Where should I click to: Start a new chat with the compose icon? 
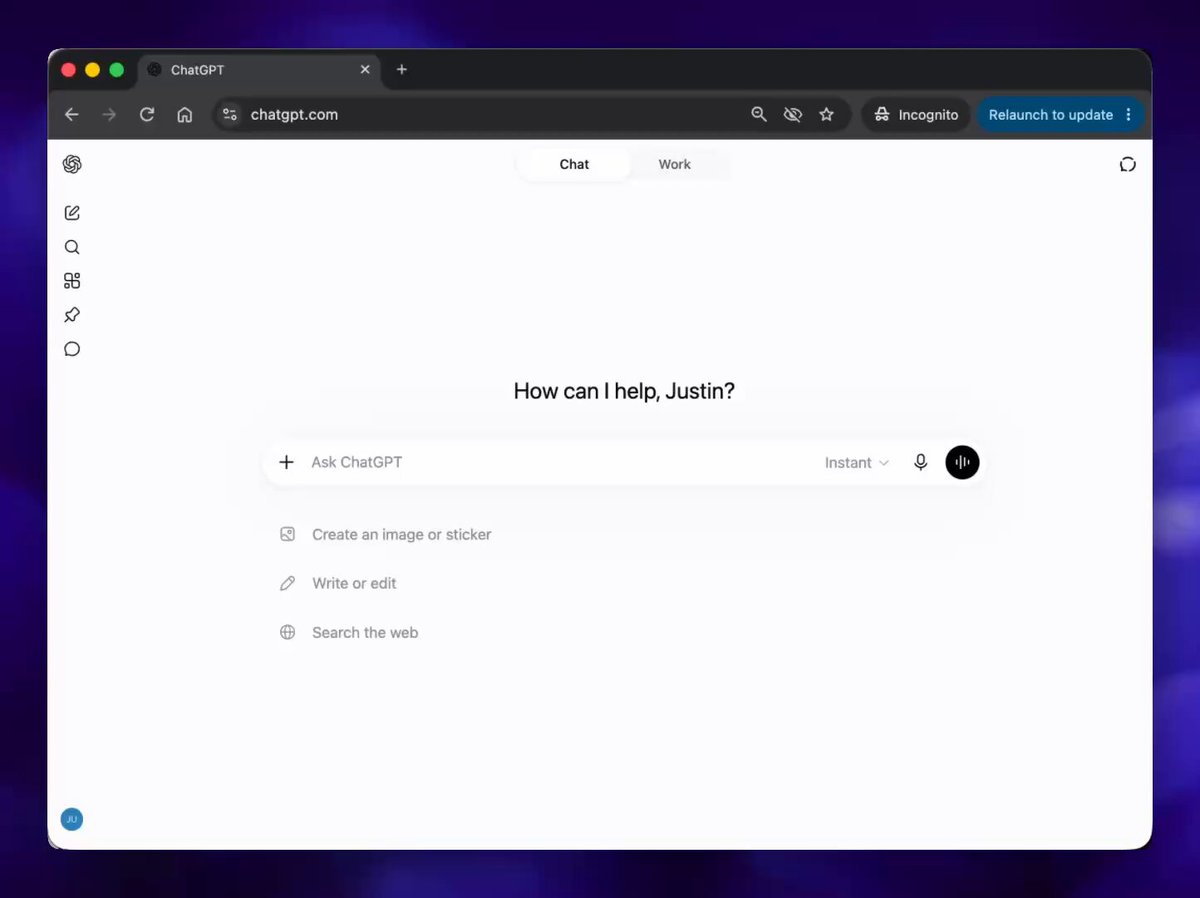(72, 213)
